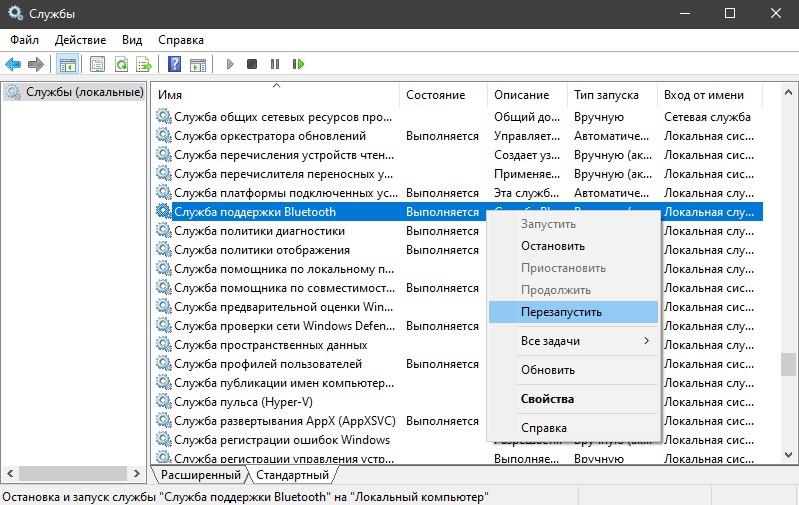Choose Остановить in the context menu

pos(573,246)
